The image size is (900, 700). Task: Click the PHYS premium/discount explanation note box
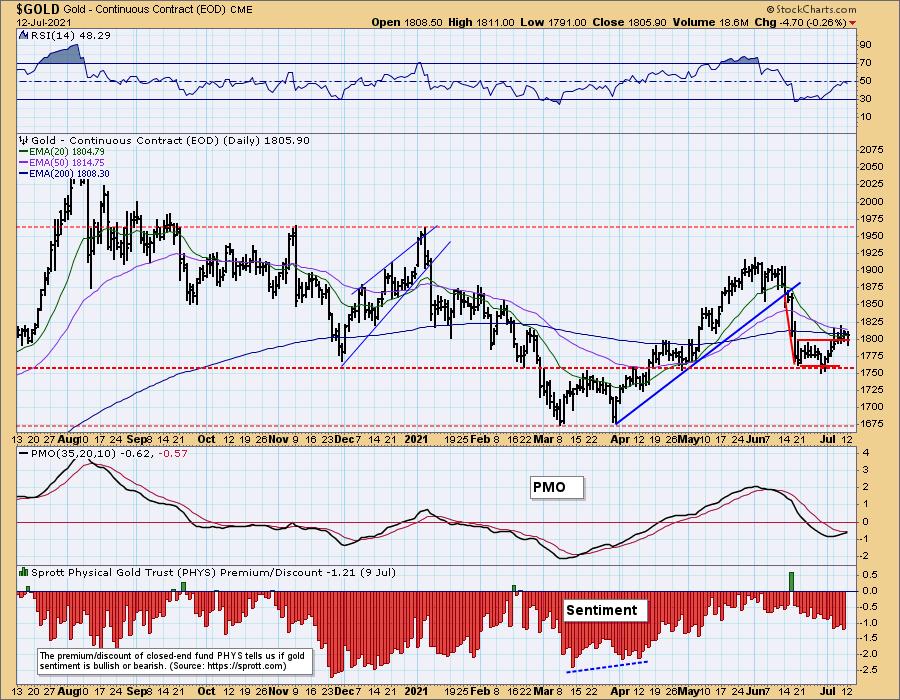click(x=174, y=661)
